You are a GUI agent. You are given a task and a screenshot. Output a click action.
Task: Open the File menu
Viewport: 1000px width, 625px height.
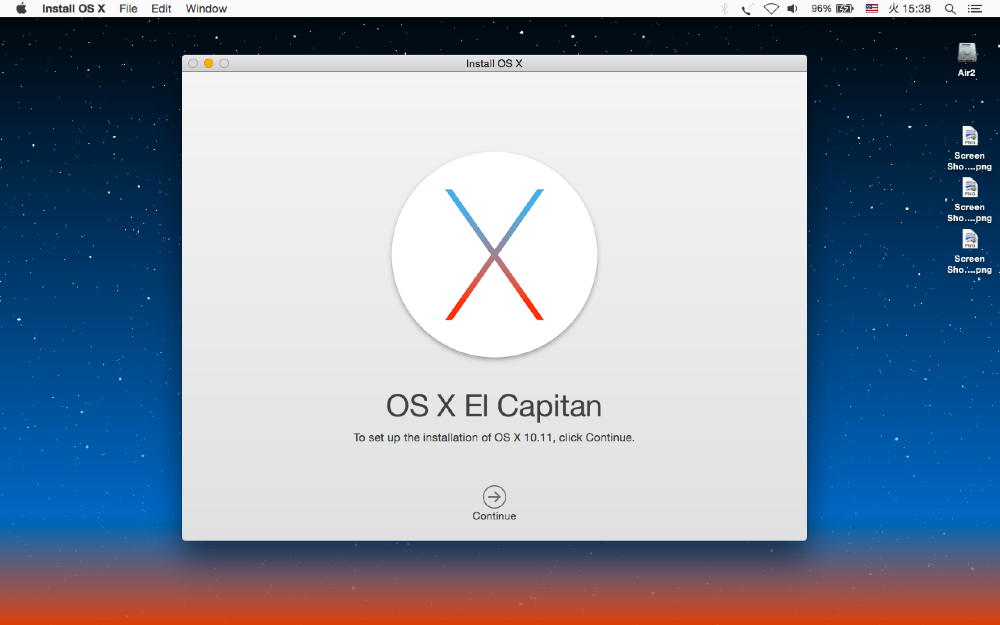pos(128,8)
